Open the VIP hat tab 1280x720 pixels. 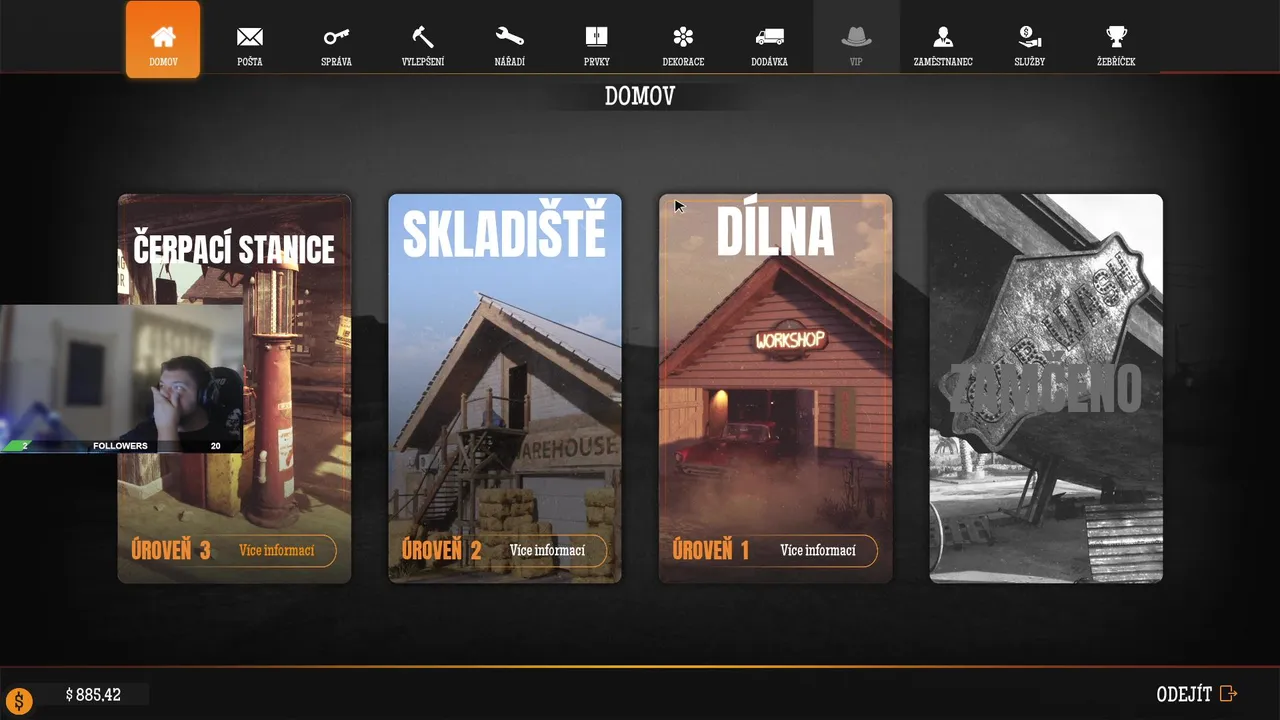click(x=856, y=39)
